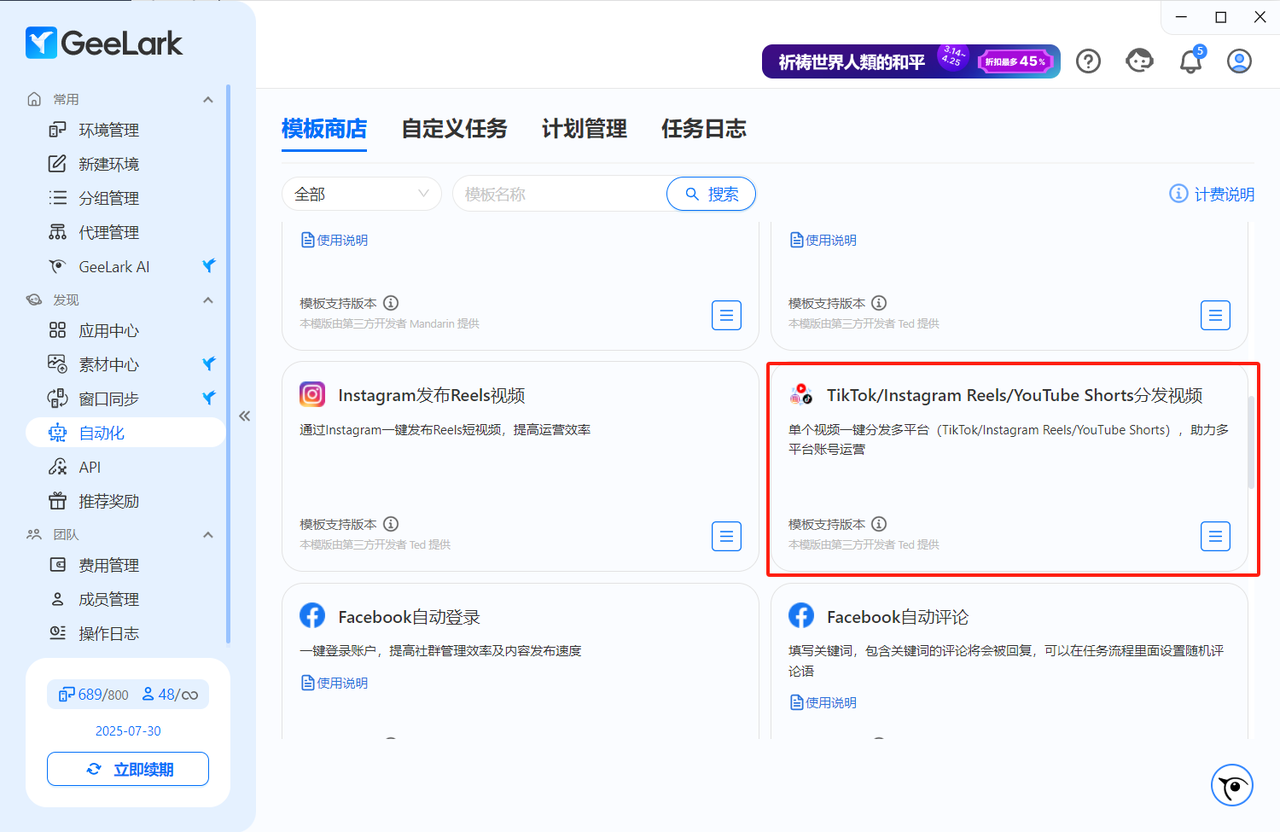Open details list icon on TikTok distribution card
Image resolution: width=1280 pixels, height=832 pixels.
tap(1215, 536)
